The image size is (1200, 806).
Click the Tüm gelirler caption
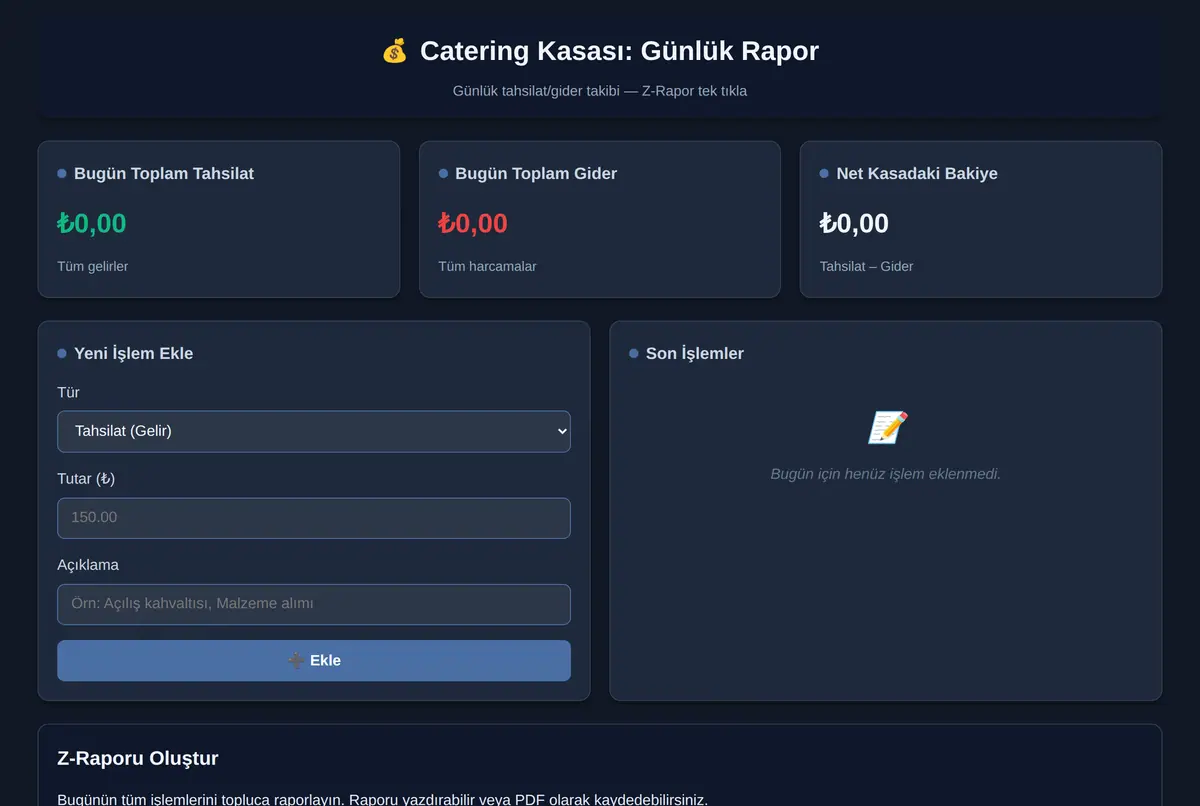point(93,266)
